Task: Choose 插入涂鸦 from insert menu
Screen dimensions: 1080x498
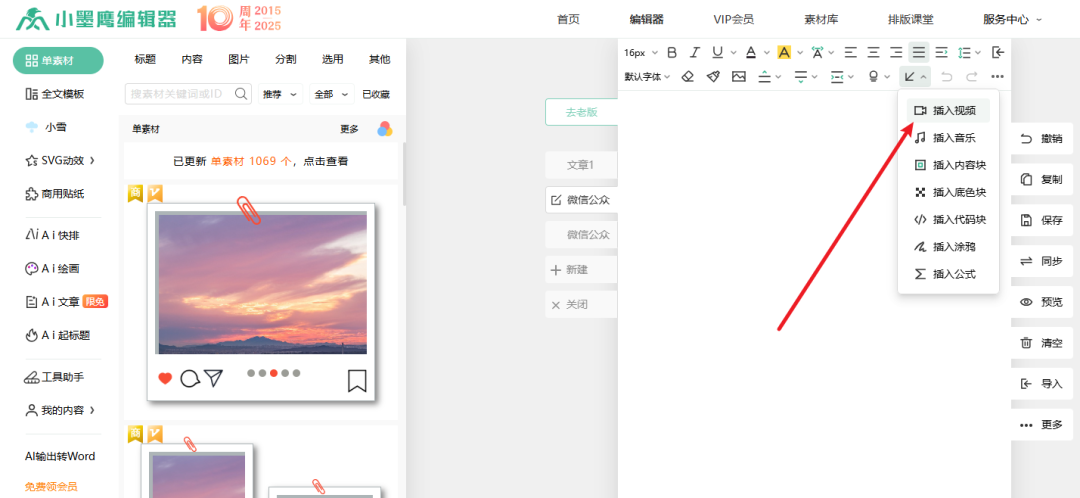Action: [x=948, y=247]
